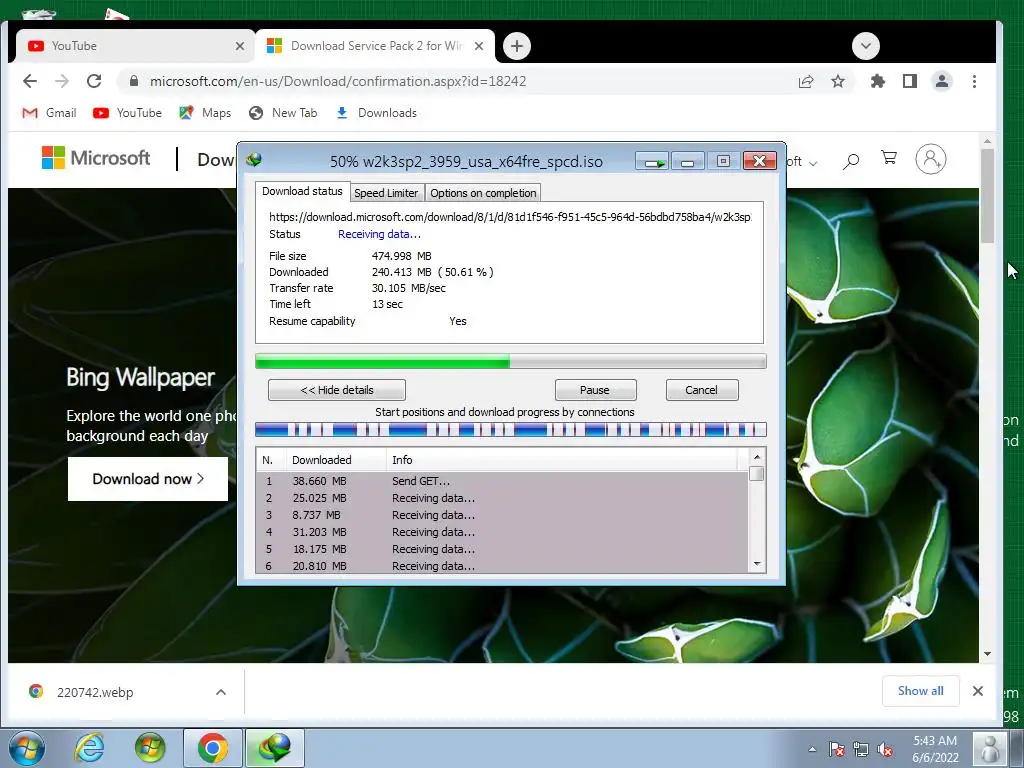Launch Internet Explorer from taskbar
This screenshot has height=768, width=1024.
tap(89, 748)
